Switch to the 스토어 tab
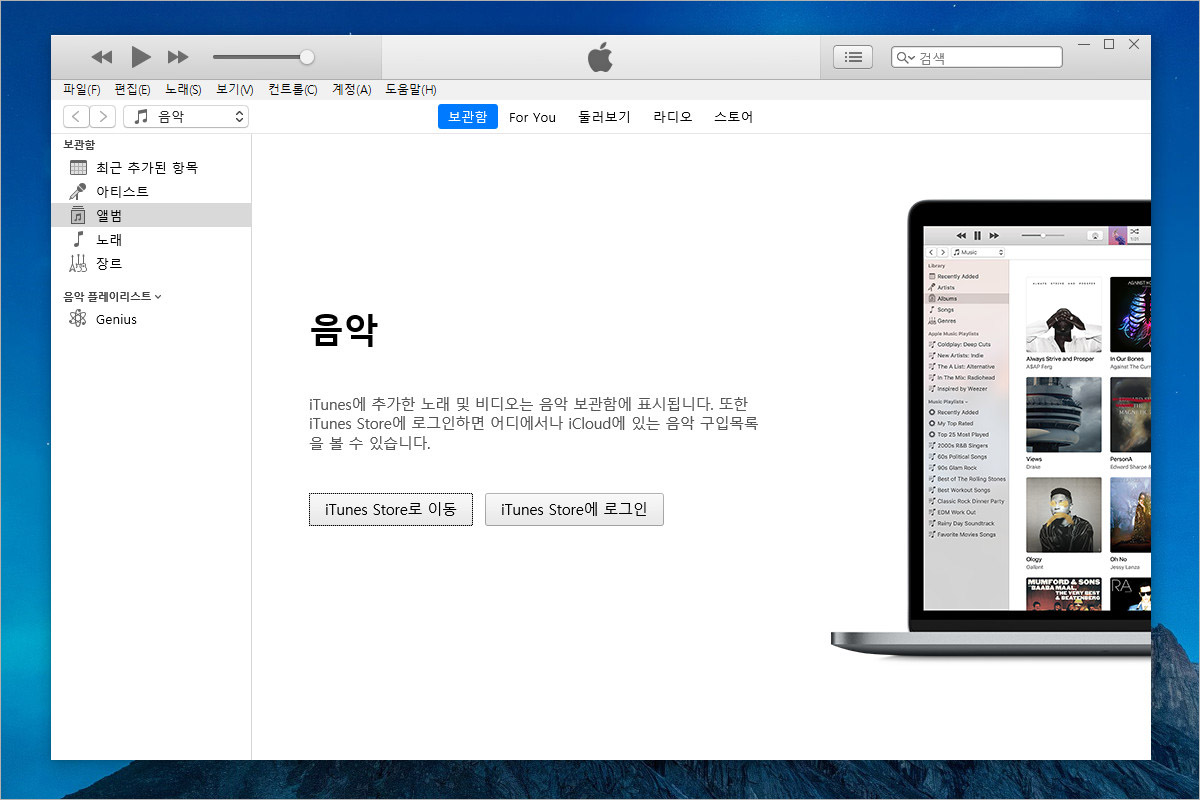The image size is (1200, 800). coord(734,117)
